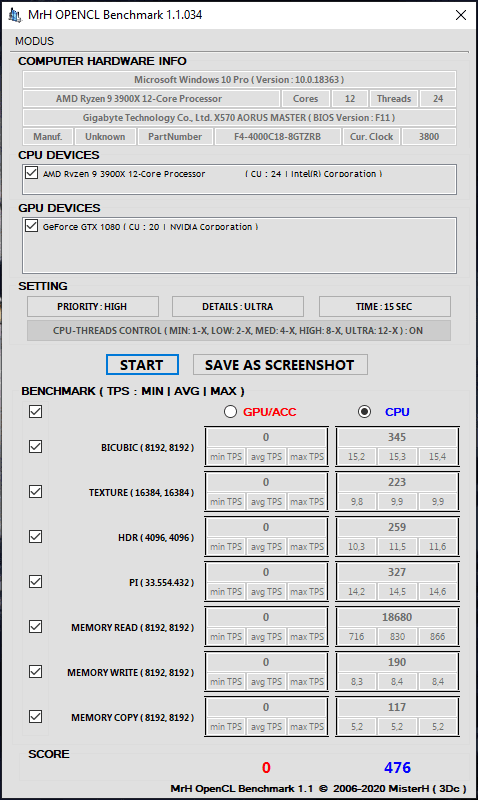Click the Cores value 12 field
This screenshot has width=478, height=800.
(x=350, y=98)
